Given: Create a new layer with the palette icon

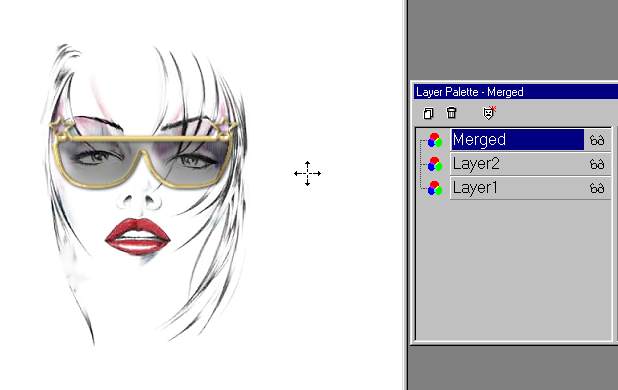Looking at the screenshot, I should click(x=428, y=113).
